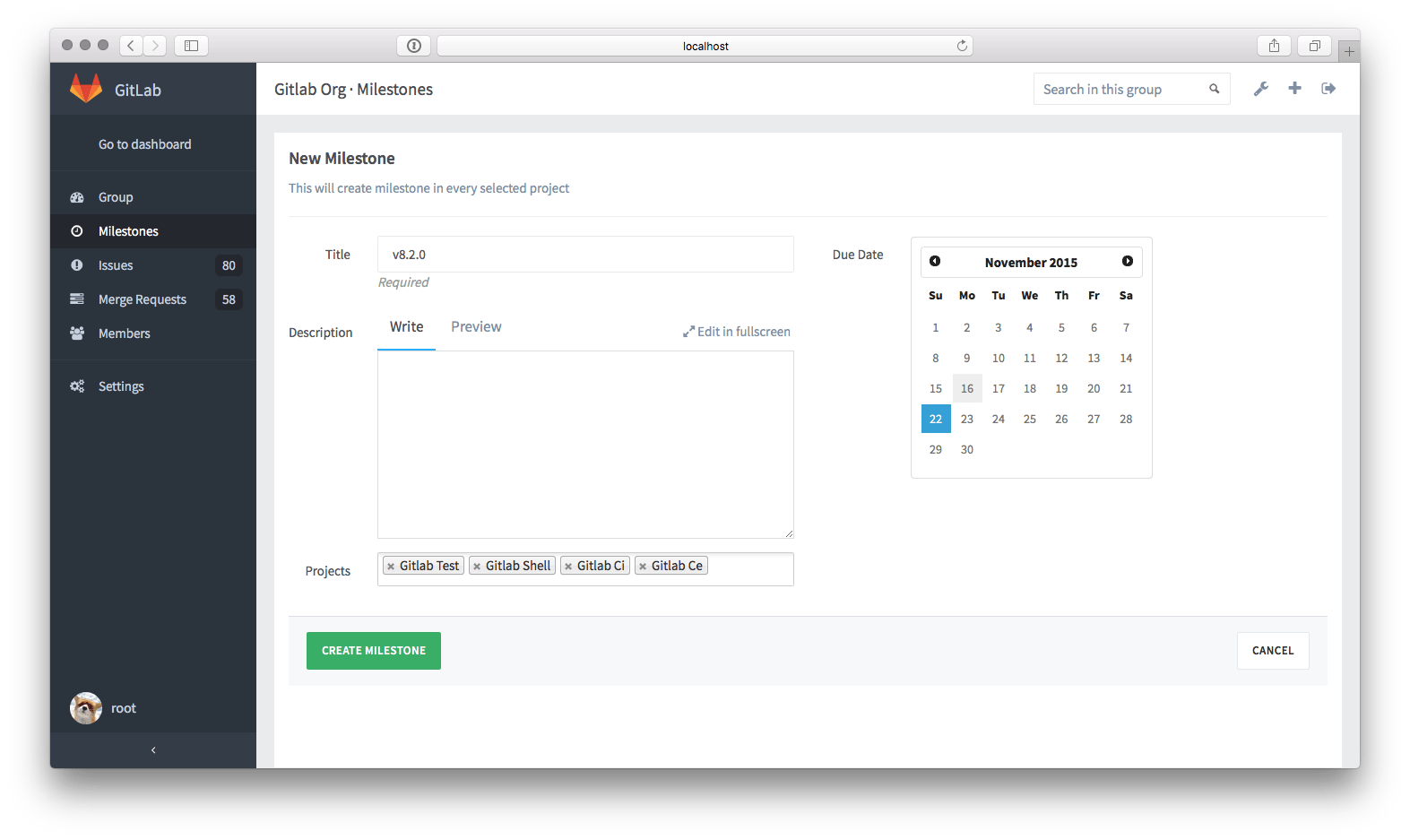Screen dimensions: 1410x840
Task: Click the plus icon for new project
Action: click(x=1294, y=88)
